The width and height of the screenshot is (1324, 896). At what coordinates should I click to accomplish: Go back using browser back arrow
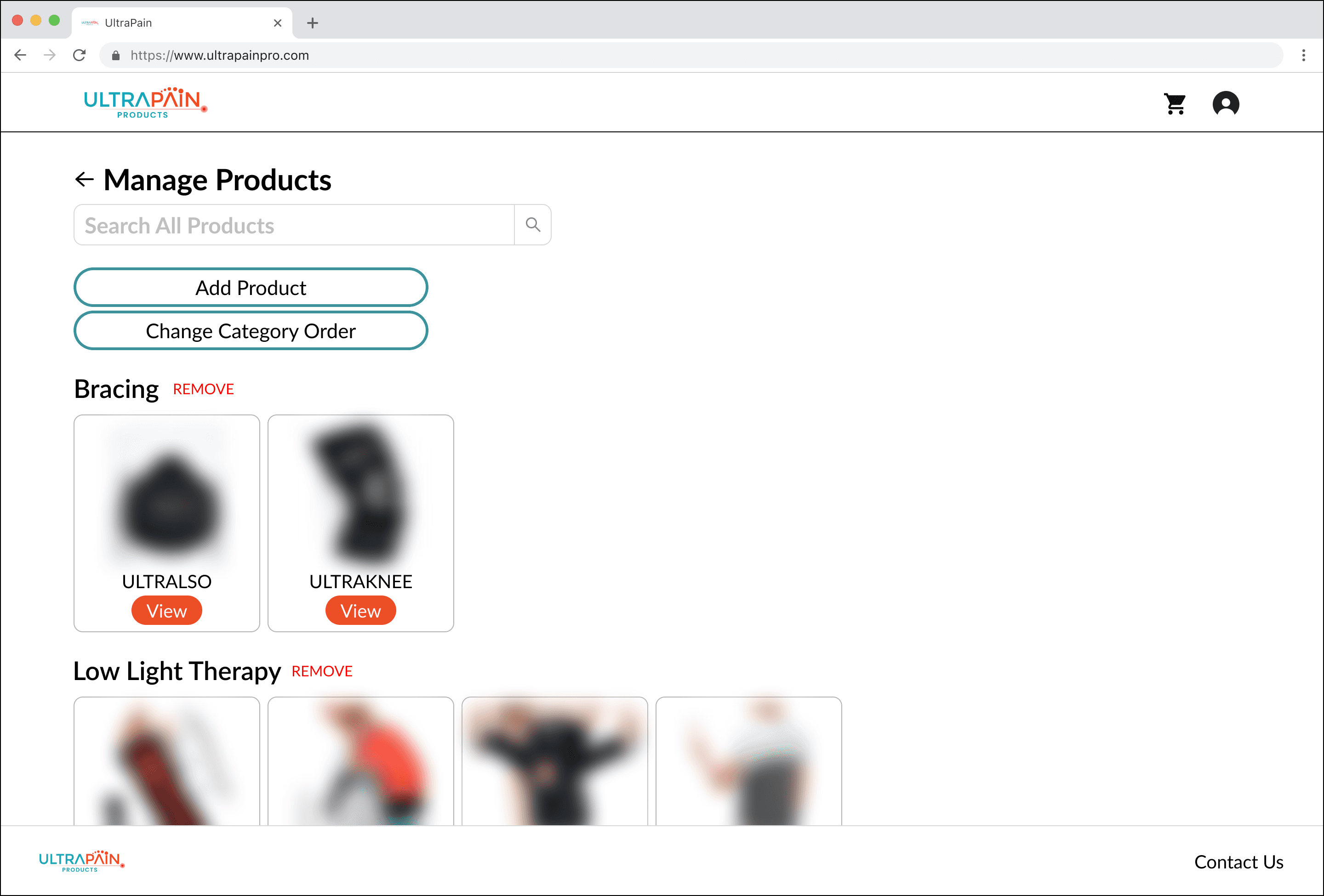21,55
